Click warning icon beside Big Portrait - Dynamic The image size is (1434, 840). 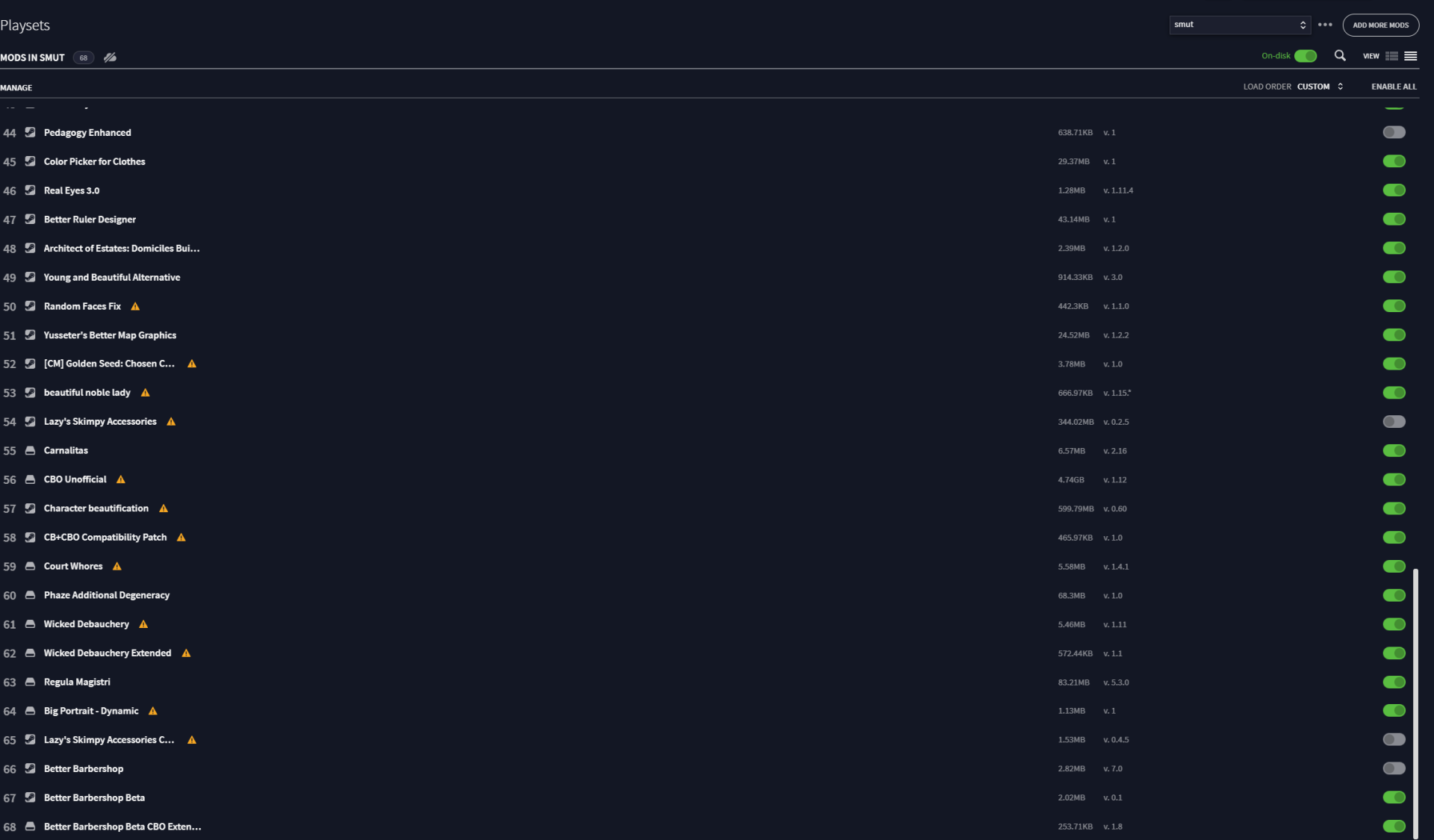tap(153, 711)
